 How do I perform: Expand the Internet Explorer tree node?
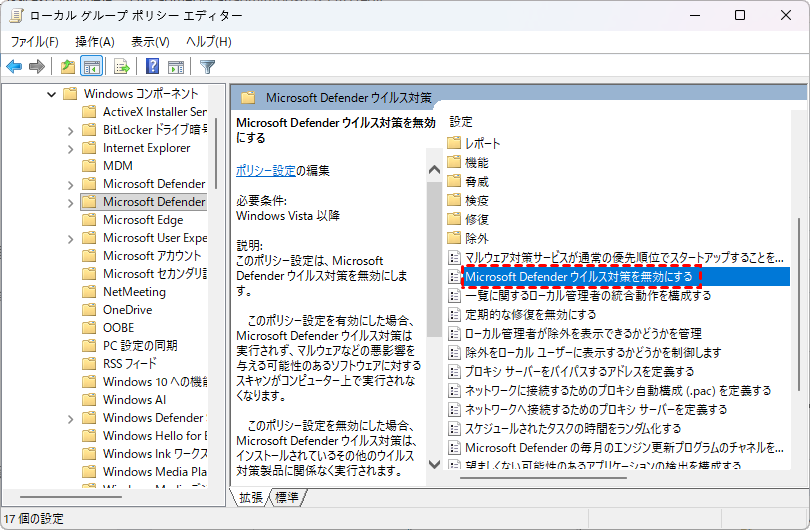(69, 148)
